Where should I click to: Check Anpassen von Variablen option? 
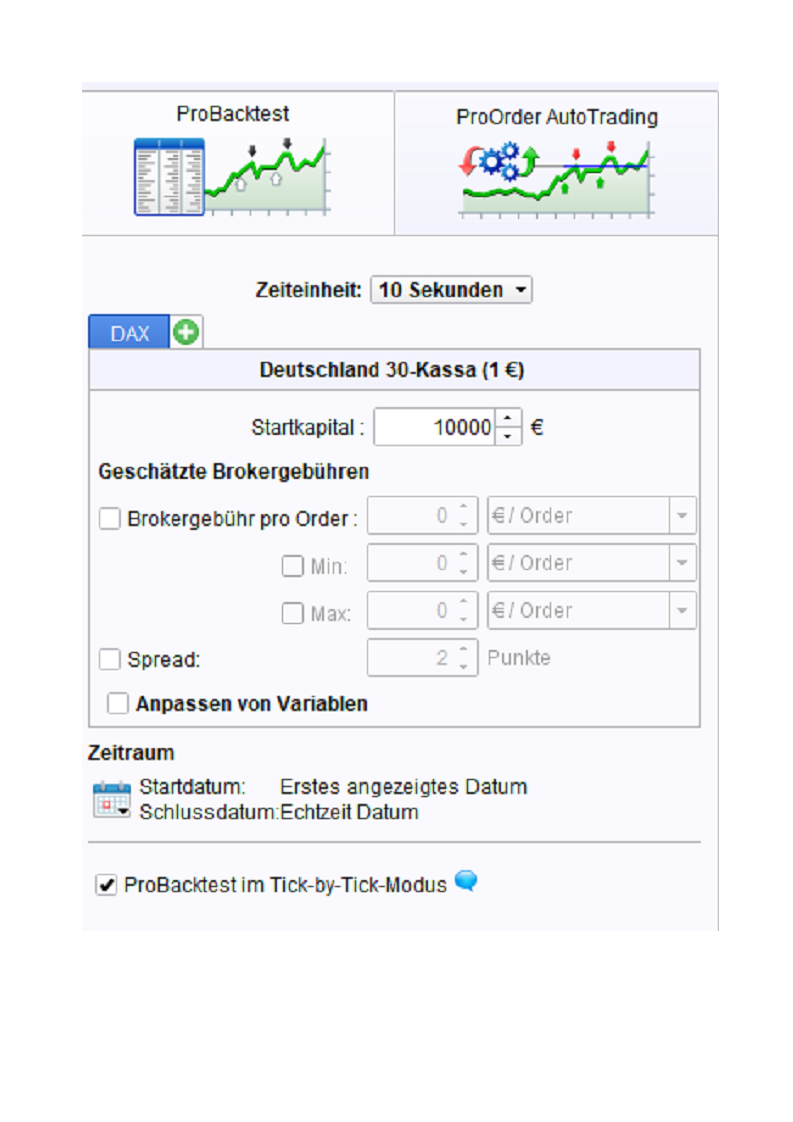[118, 704]
